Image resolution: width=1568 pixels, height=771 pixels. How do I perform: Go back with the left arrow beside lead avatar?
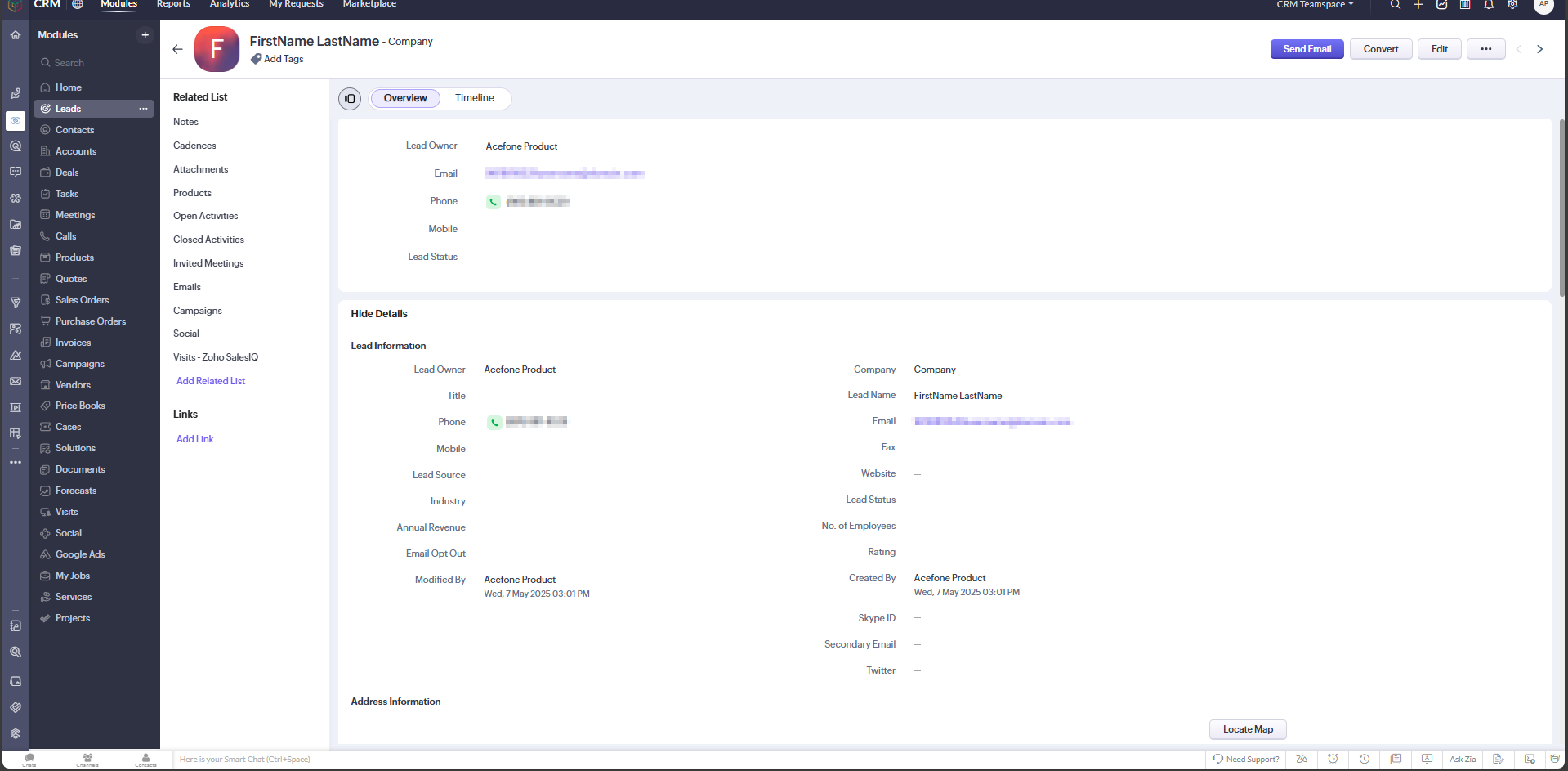click(177, 49)
